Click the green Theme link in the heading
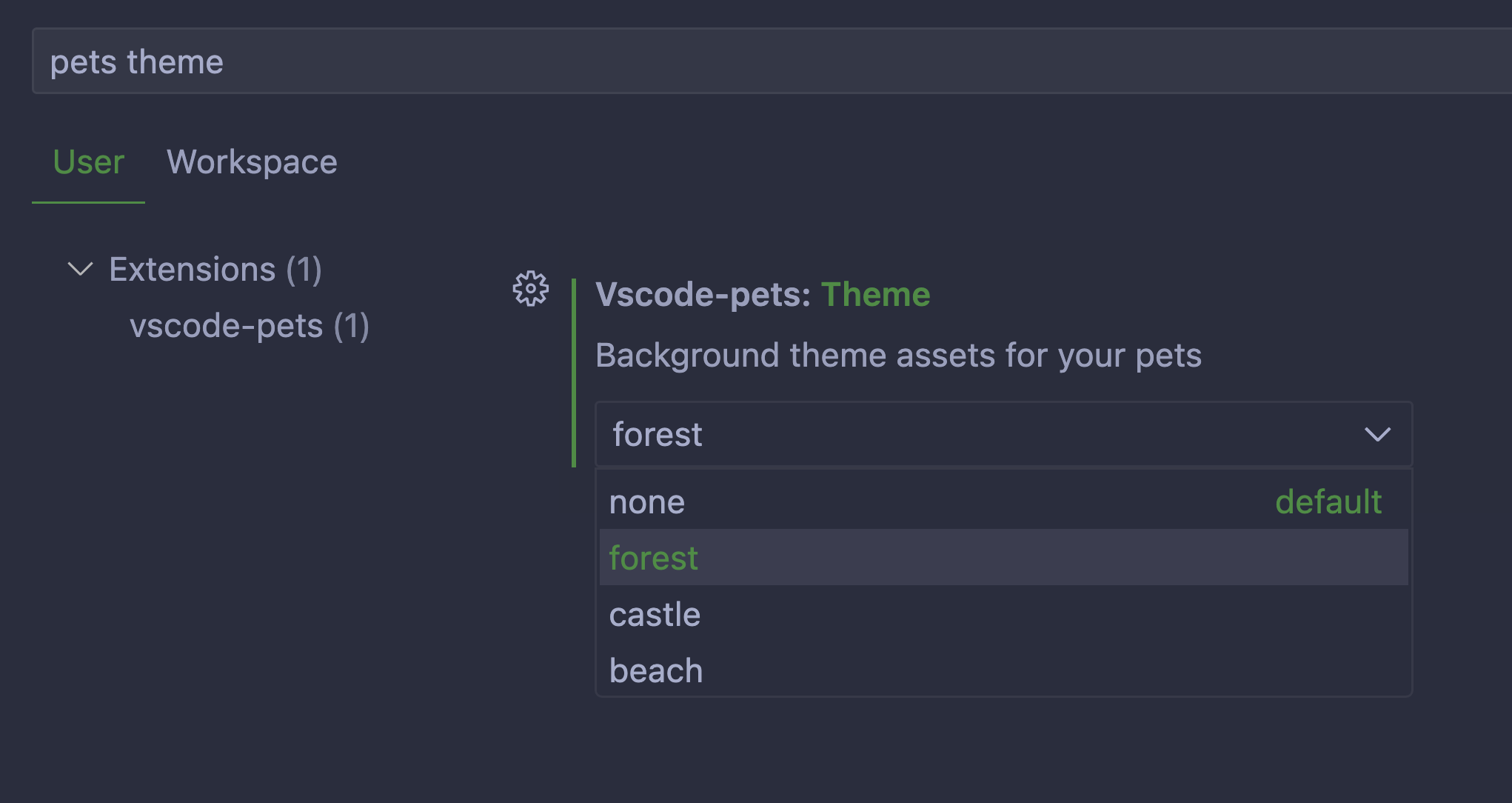 [x=876, y=293]
